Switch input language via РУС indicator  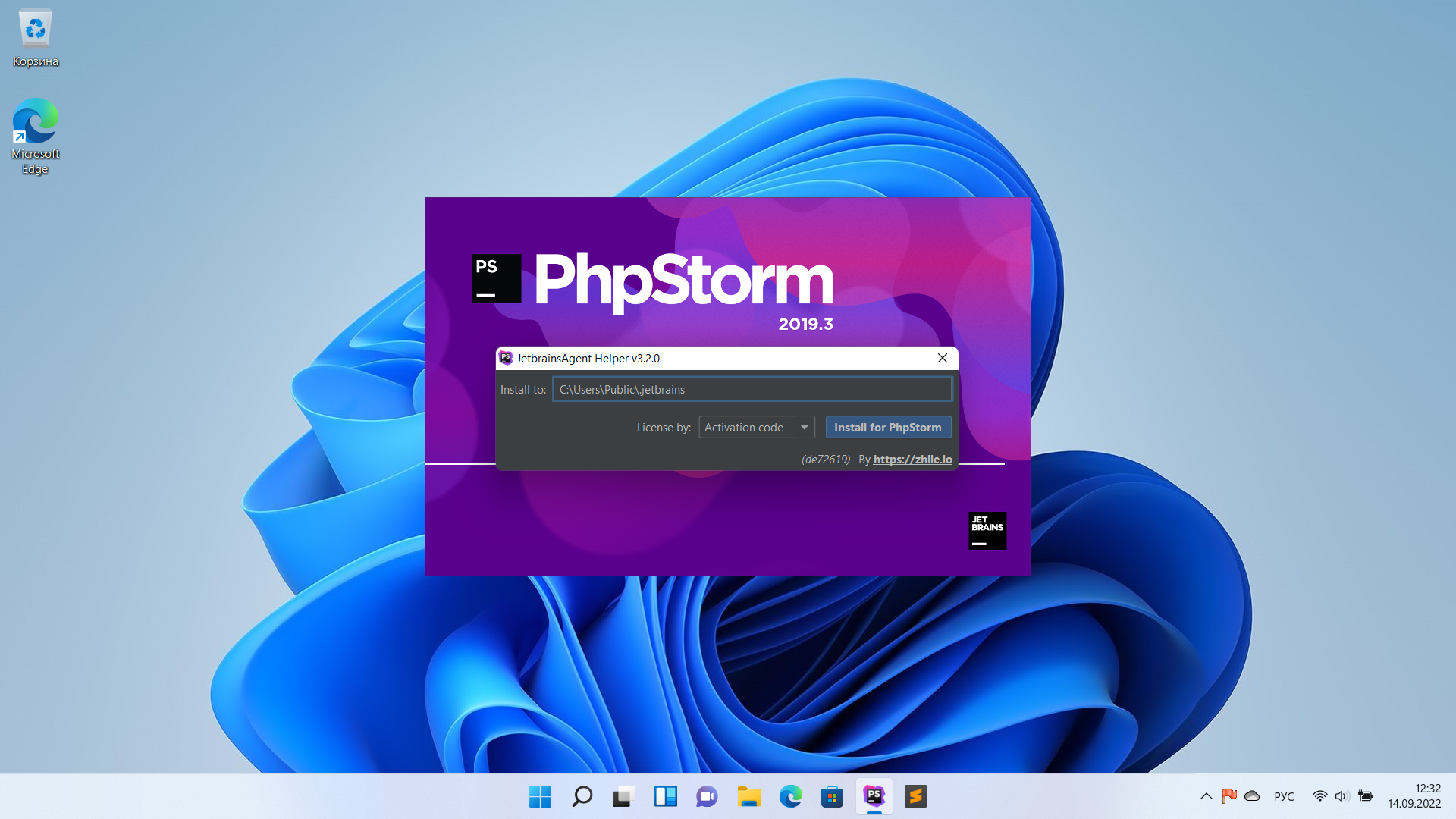[1284, 796]
